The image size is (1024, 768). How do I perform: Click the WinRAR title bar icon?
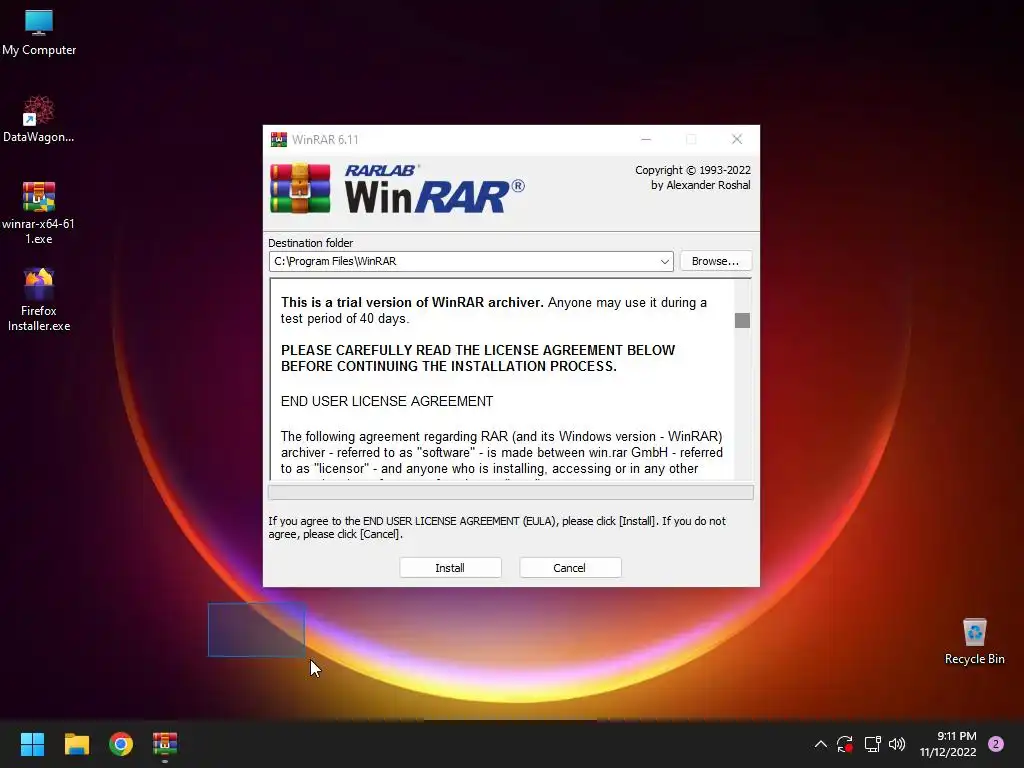click(279, 139)
